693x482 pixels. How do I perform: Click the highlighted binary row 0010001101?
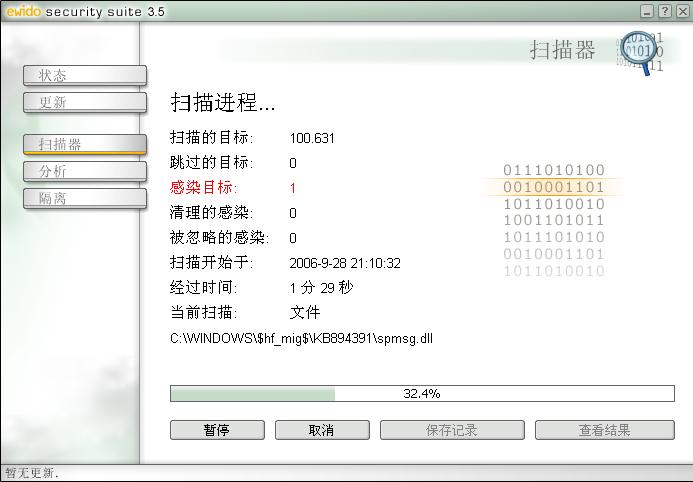click(x=554, y=187)
